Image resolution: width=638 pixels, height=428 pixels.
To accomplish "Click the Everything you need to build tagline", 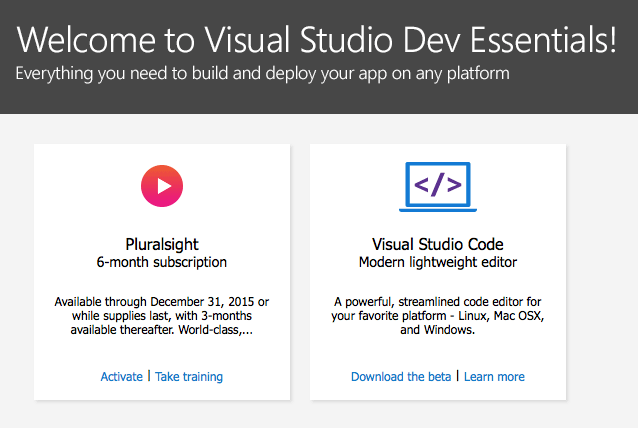I will 262,74.
